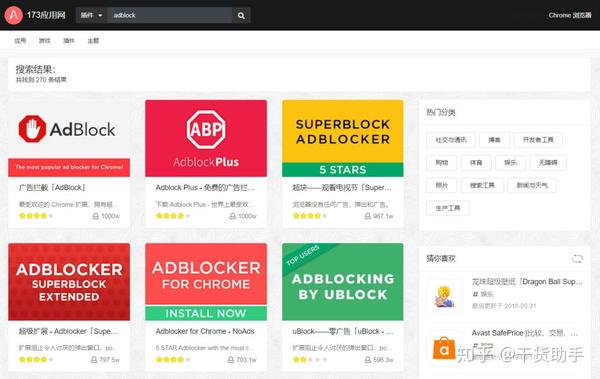Click the 超级扩展 - Adblocker「Supe... title
The height and width of the screenshot is (379, 600).
68,331
